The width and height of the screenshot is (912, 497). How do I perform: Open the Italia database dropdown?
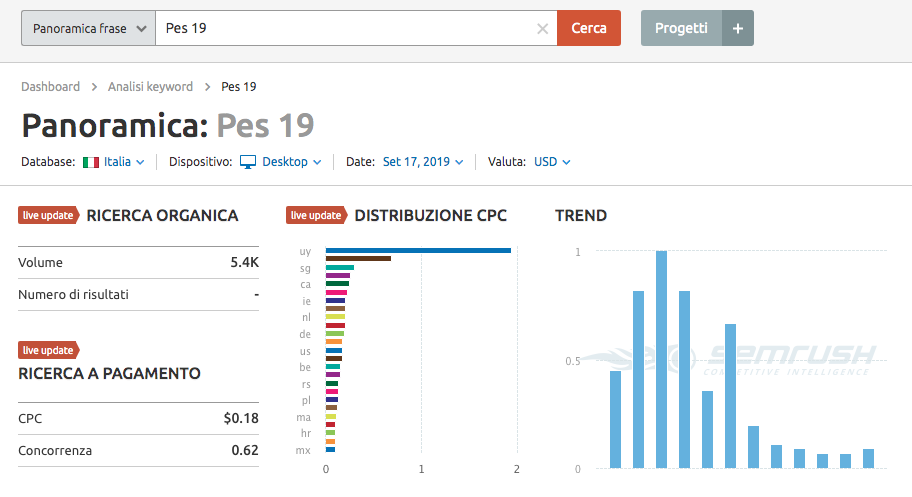coord(124,162)
